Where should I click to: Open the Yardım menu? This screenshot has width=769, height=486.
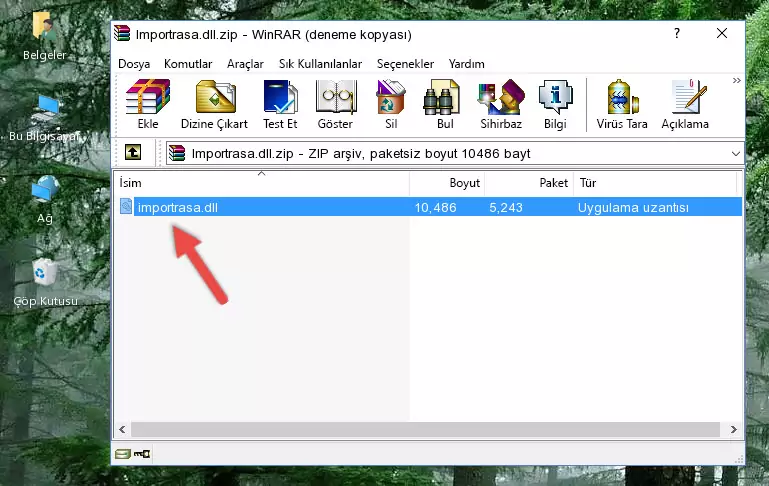pos(466,64)
